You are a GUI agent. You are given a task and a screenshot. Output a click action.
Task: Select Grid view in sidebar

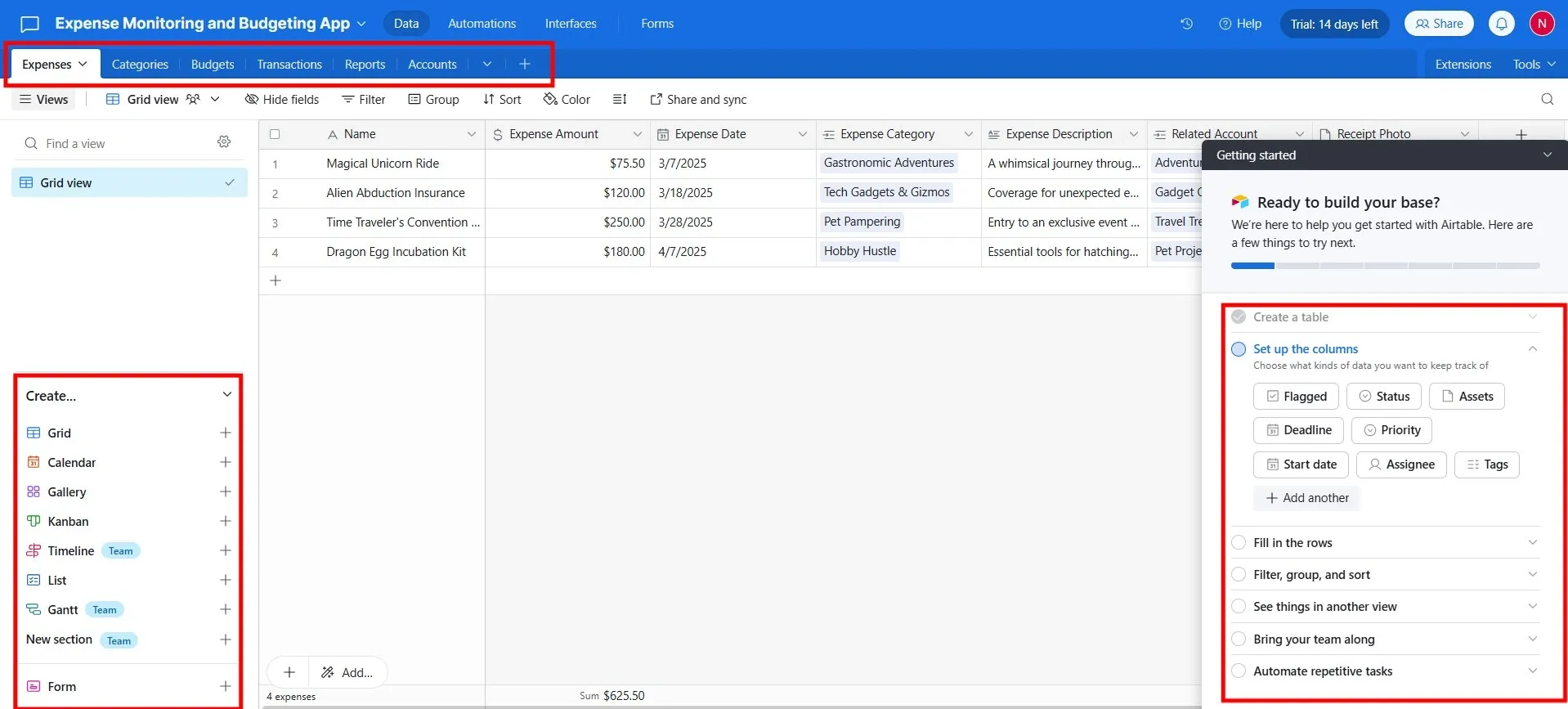(x=129, y=182)
